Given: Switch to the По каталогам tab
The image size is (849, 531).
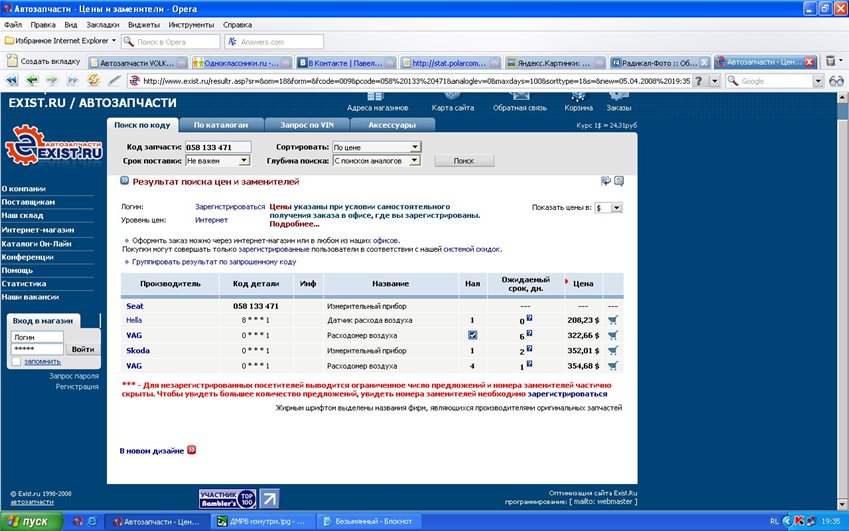Looking at the screenshot, I should [221, 125].
